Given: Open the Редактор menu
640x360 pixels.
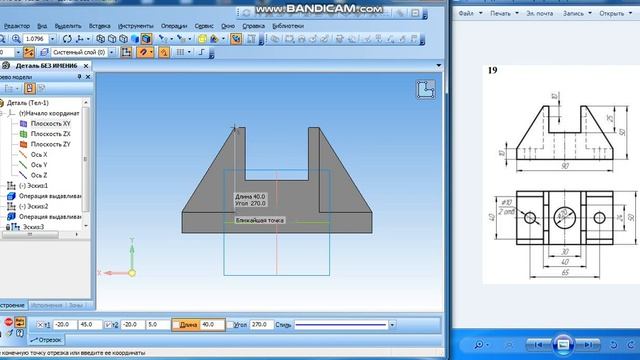Looking at the screenshot, I should pos(17,26).
